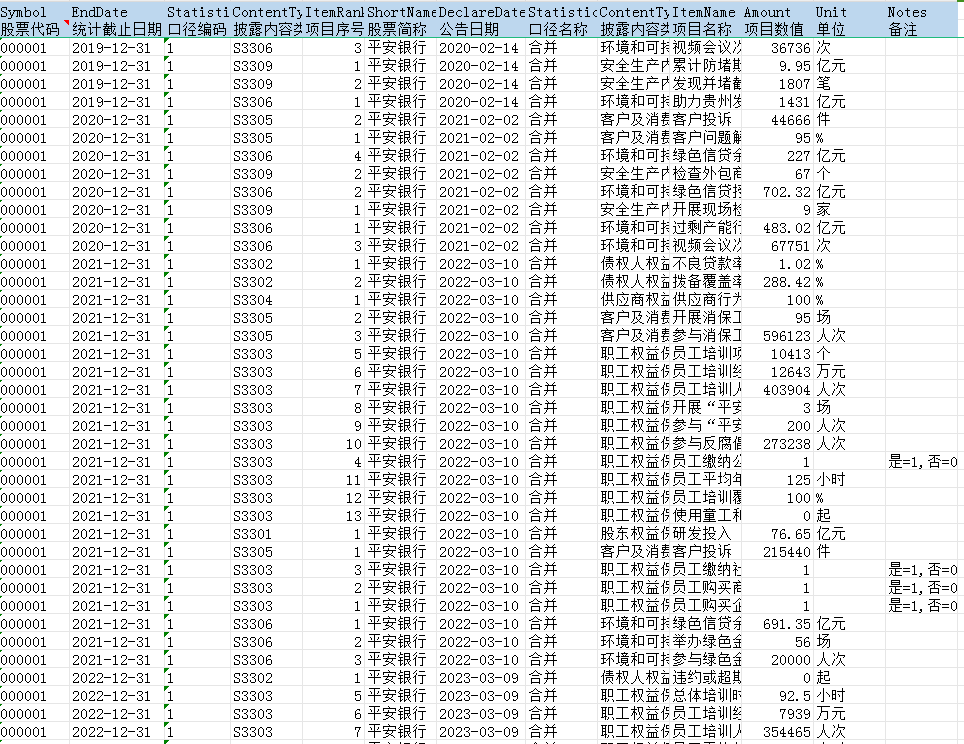Screen dimensions: 964x744
Task: Select amount cell 215440
Action: pos(778,552)
